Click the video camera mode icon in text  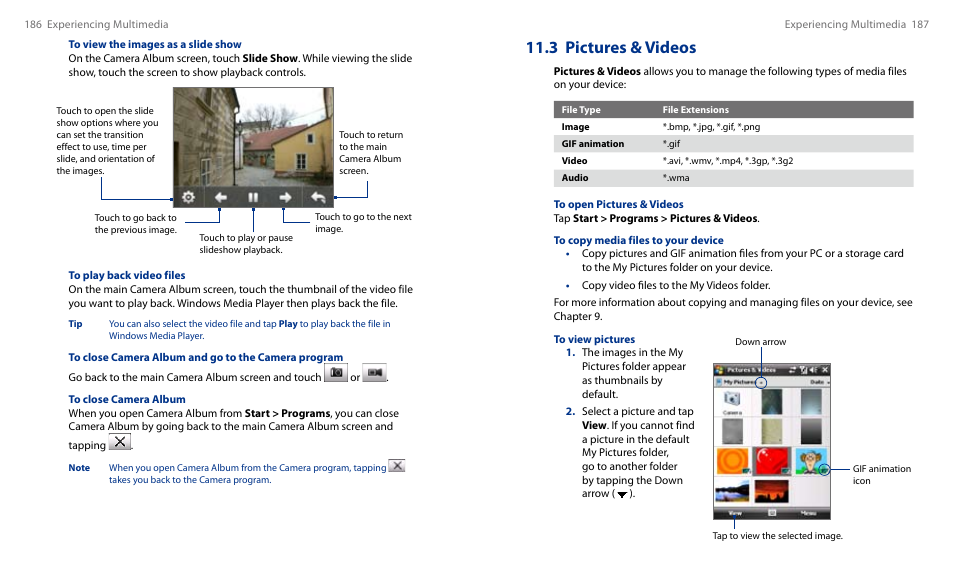[x=375, y=372]
